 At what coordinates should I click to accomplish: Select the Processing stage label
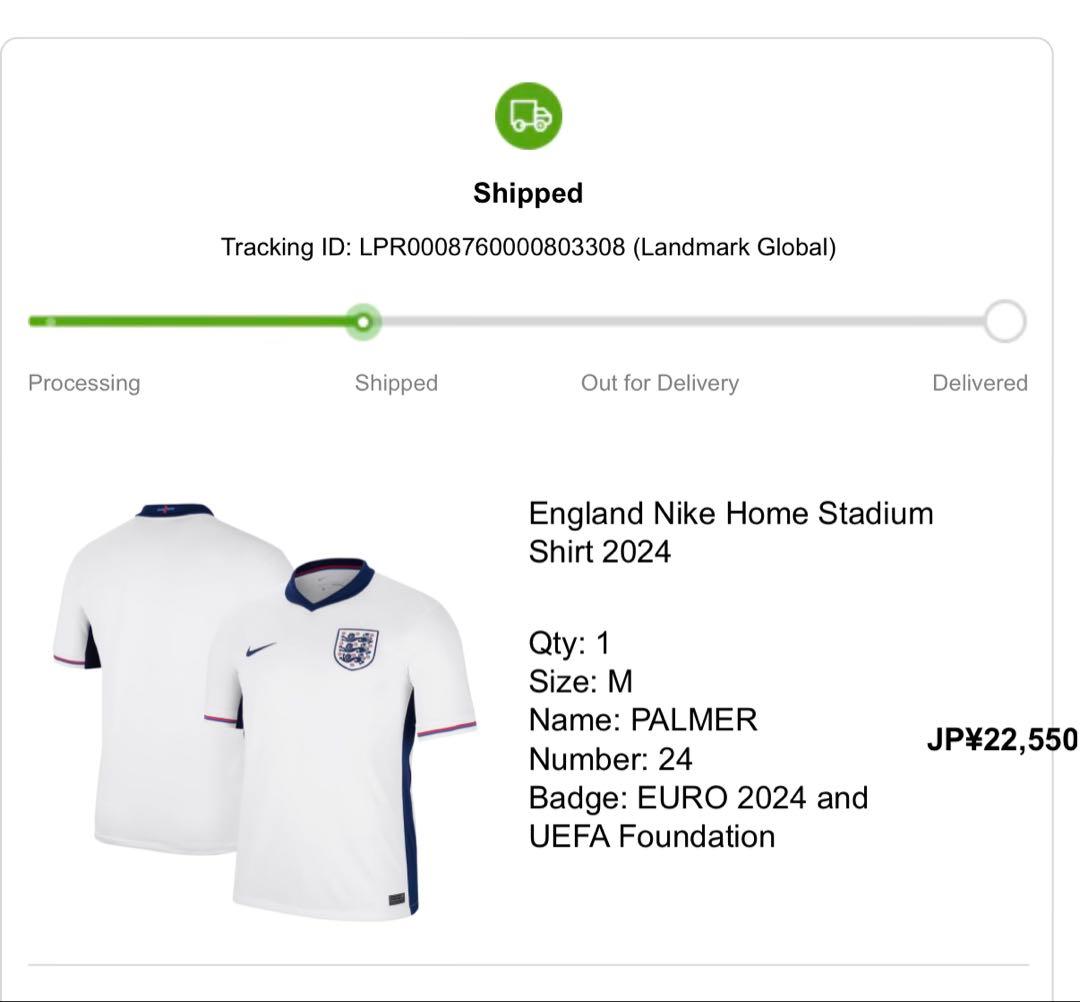84,382
